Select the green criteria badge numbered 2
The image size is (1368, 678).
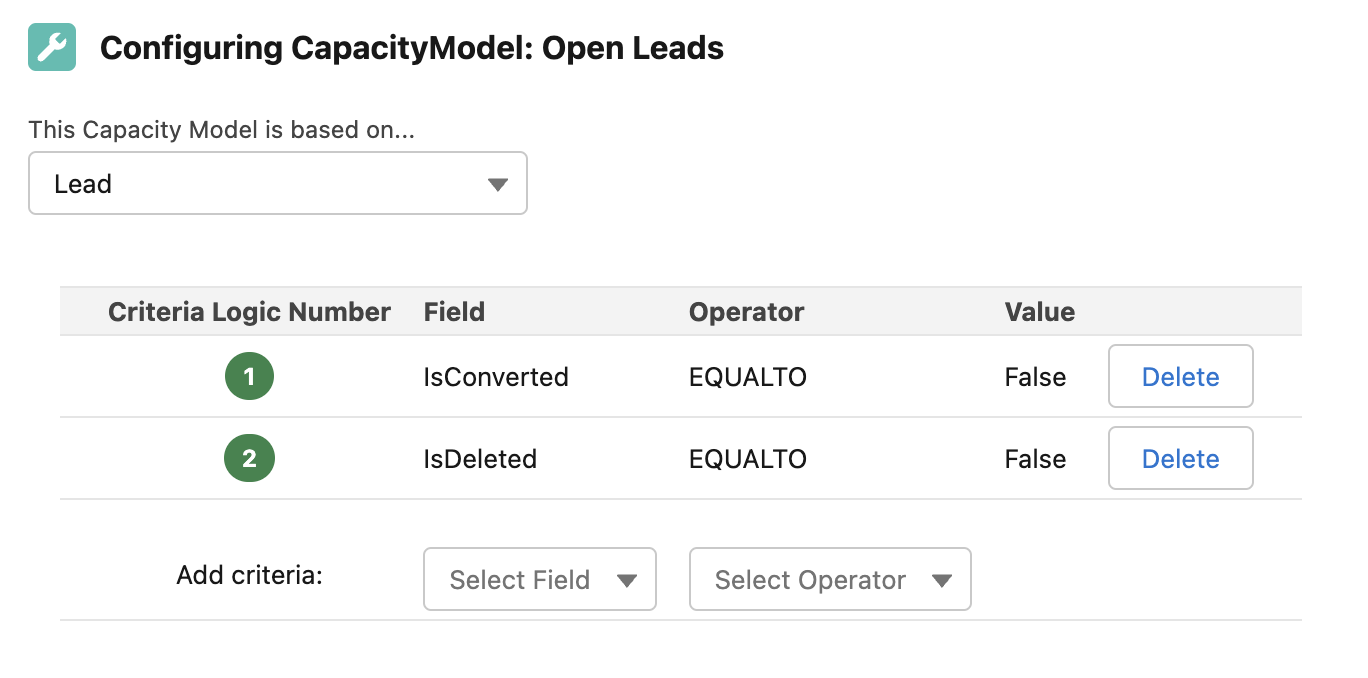[249, 459]
